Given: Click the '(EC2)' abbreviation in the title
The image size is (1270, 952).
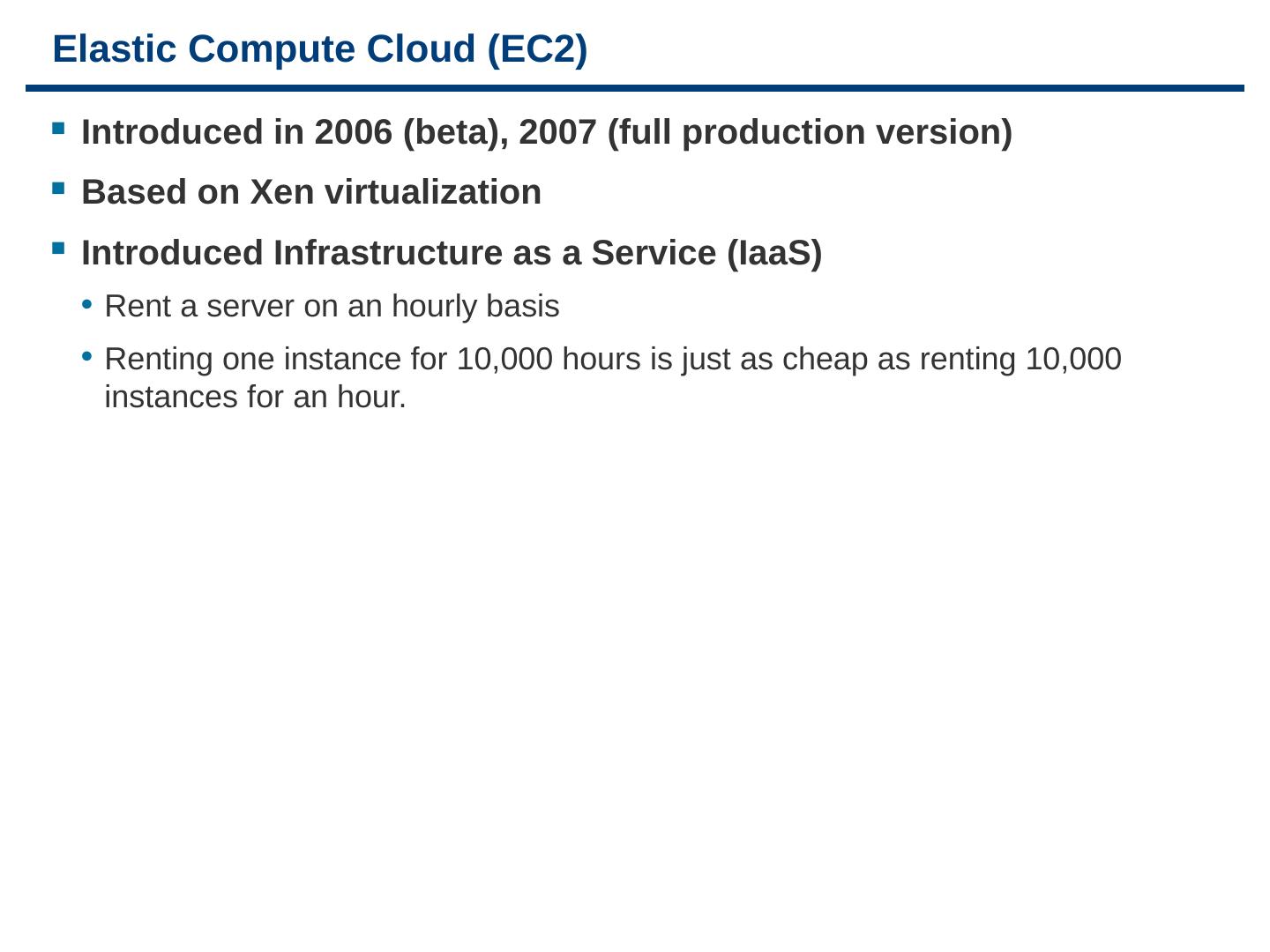Looking at the screenshot, I should [x=537, y=49].
